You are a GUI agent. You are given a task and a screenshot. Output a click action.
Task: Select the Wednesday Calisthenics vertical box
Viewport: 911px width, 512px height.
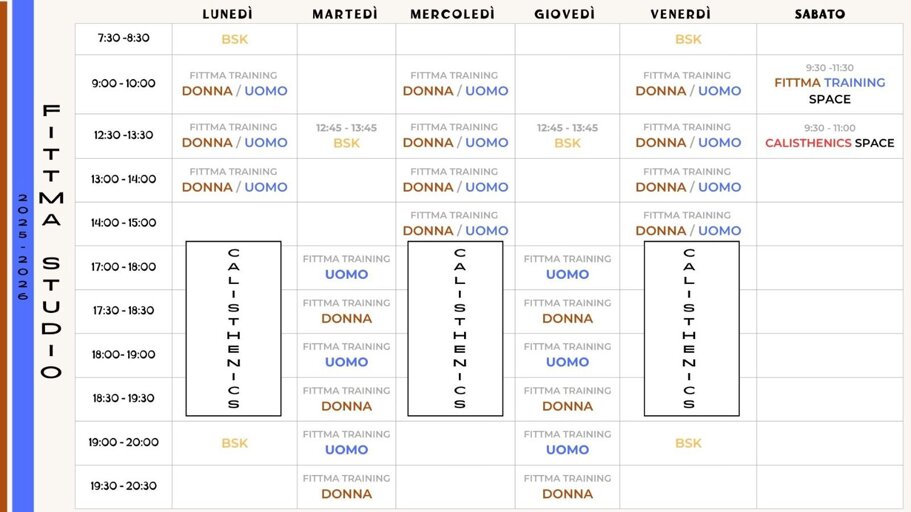[455, 328]
